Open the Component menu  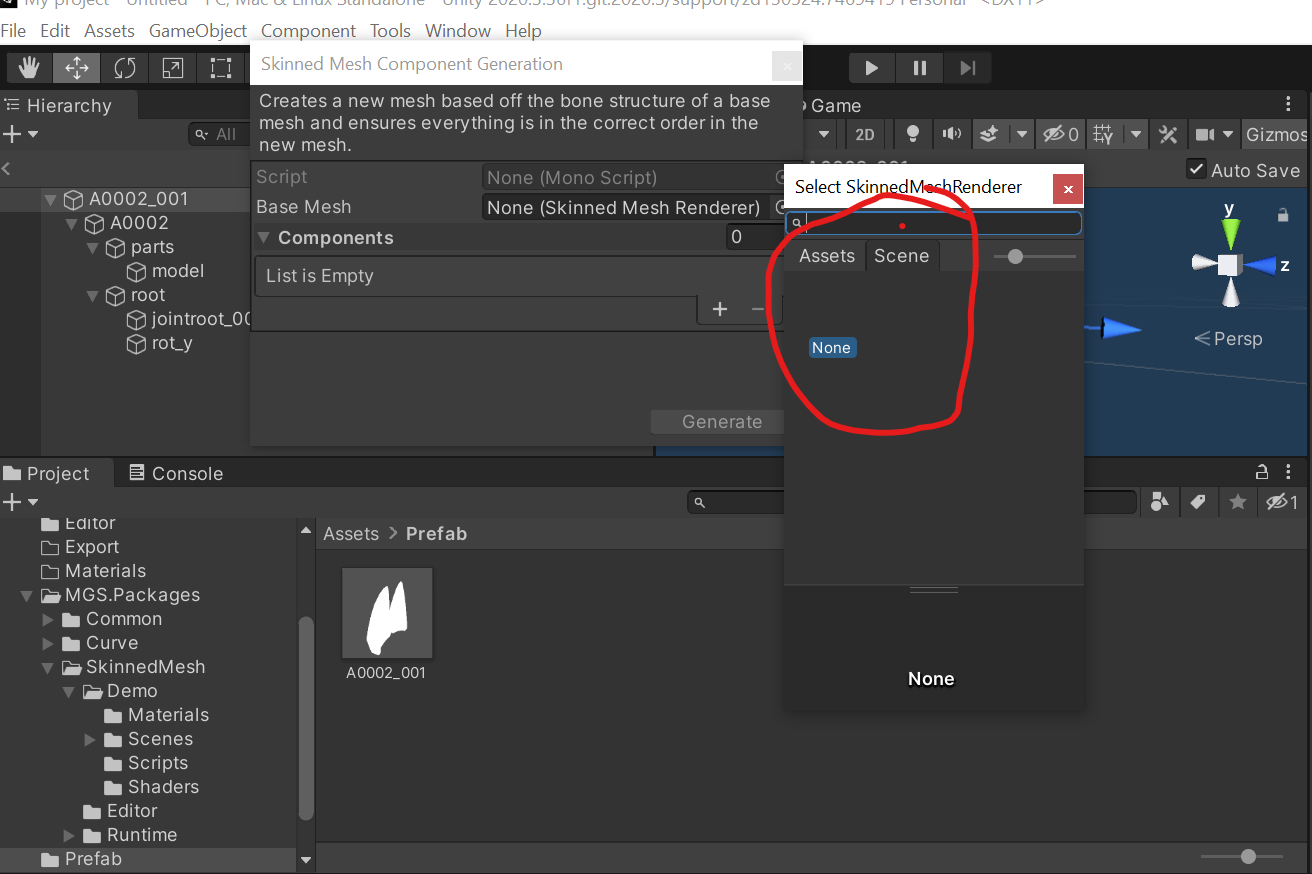point(309,31)
